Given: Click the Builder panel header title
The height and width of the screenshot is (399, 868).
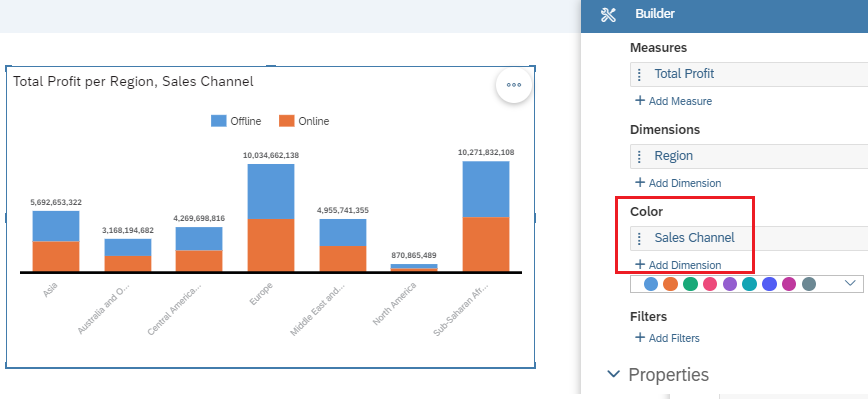Looking at the screenshot, I should click(655, 14).
